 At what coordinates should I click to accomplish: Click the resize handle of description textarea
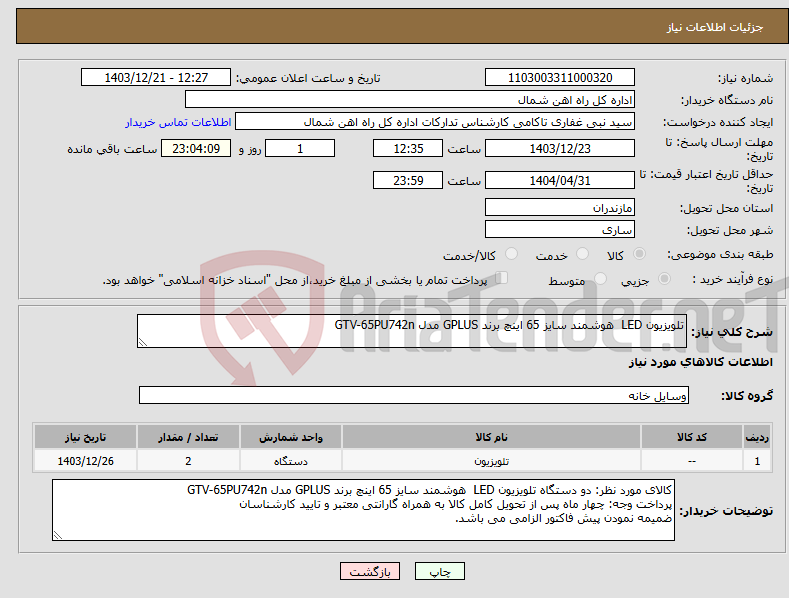pyautogui.click(x=143, y=342)
